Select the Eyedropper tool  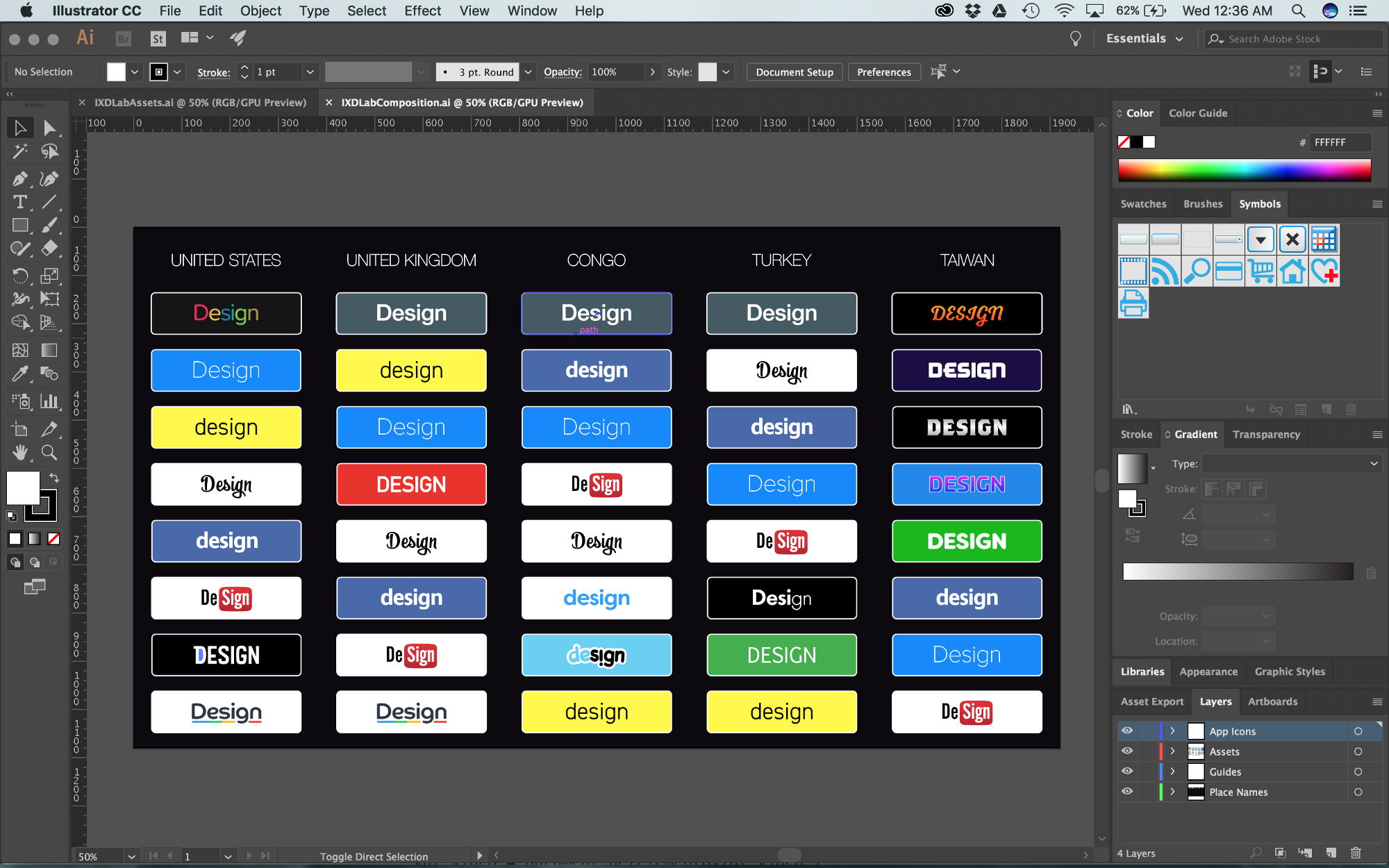(19, 374)
